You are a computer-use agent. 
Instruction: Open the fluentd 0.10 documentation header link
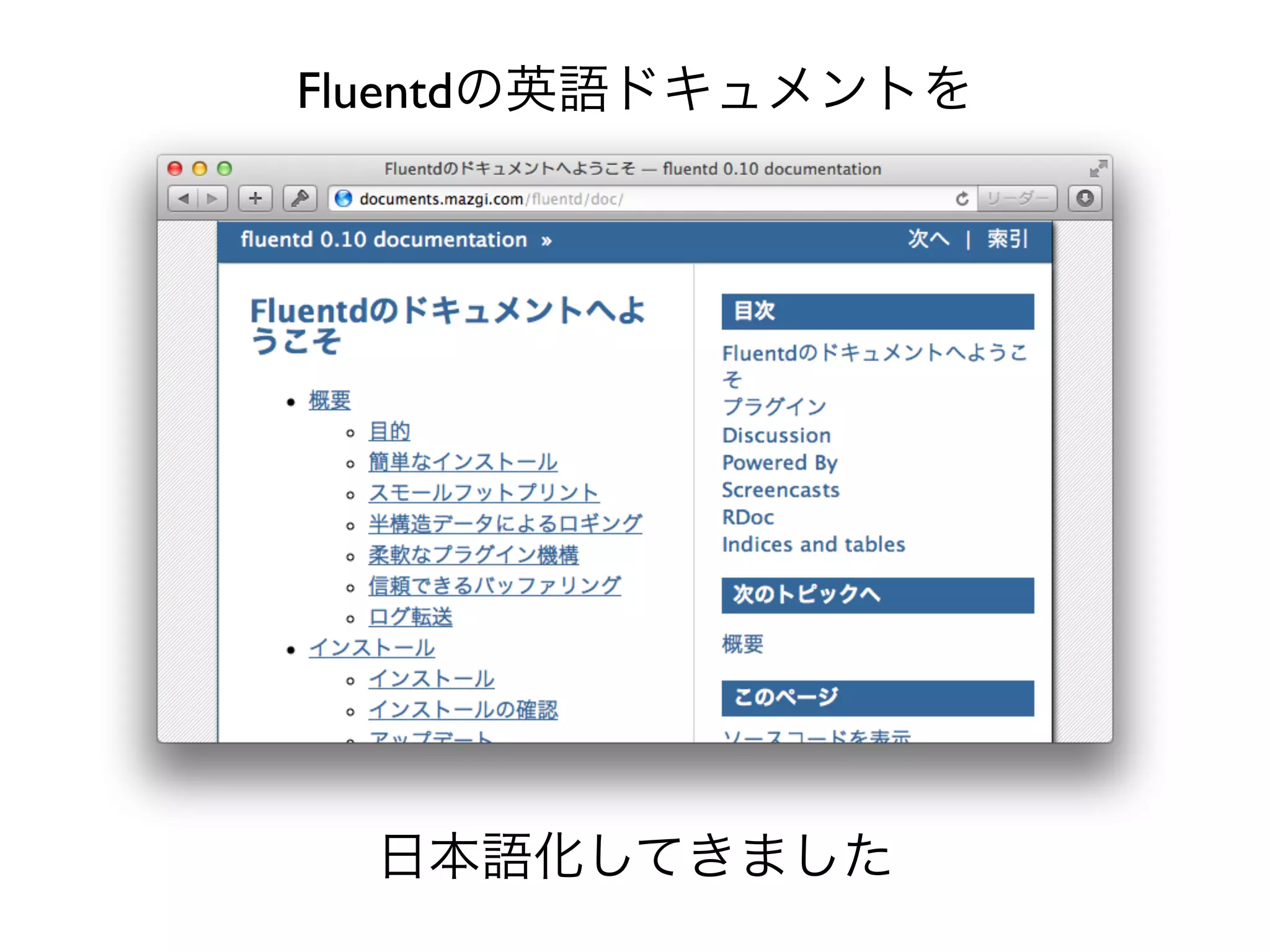(x=384, y=239)
